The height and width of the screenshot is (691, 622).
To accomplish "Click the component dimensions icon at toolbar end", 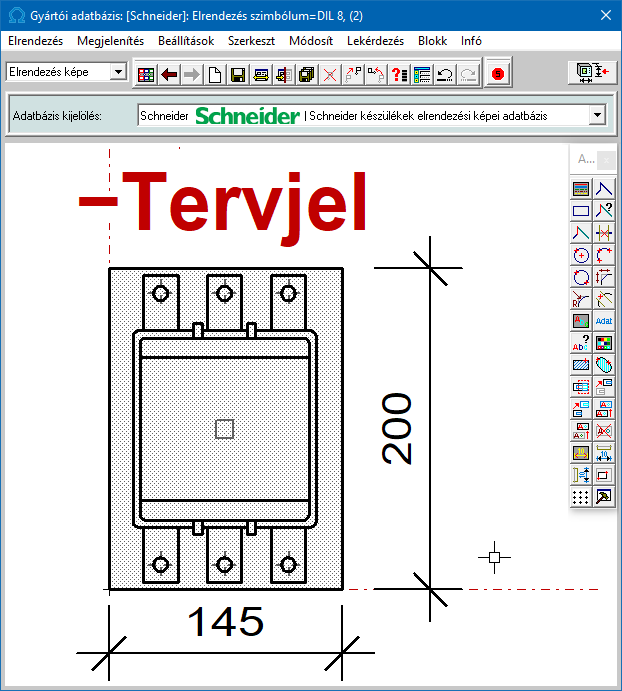I will (x=592, y=72).
